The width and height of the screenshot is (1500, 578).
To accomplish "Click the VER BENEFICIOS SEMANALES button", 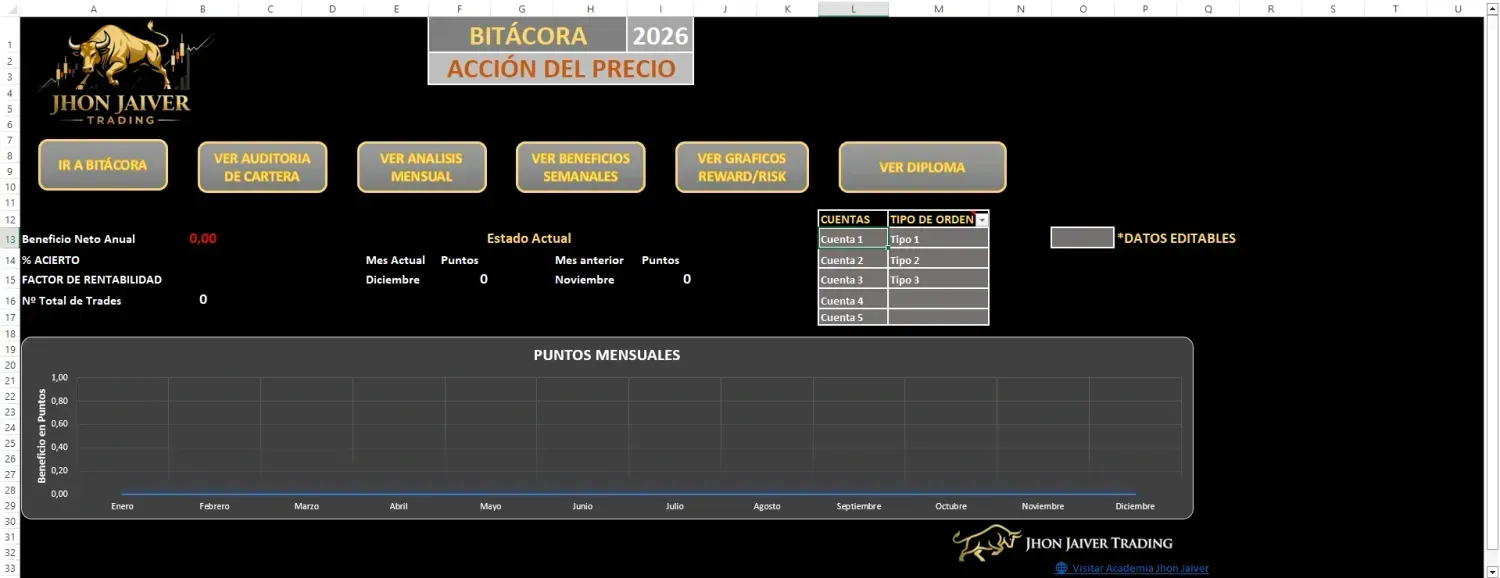I will tap(580, 166).
